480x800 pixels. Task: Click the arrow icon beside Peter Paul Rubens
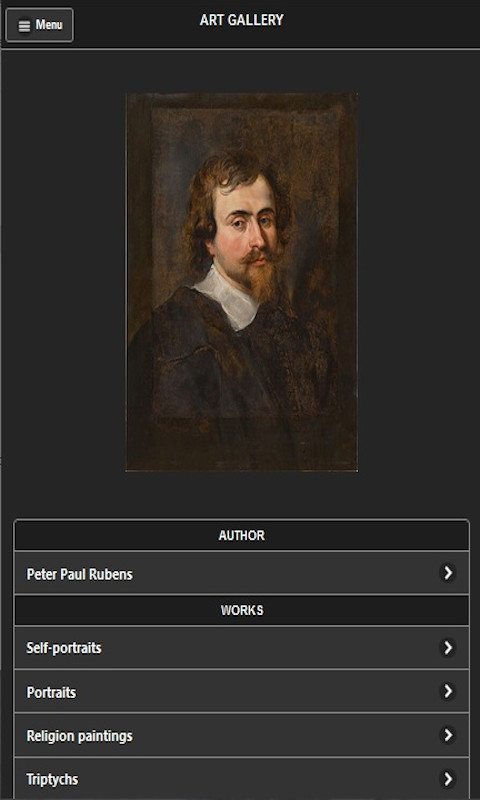click(447, 573)
